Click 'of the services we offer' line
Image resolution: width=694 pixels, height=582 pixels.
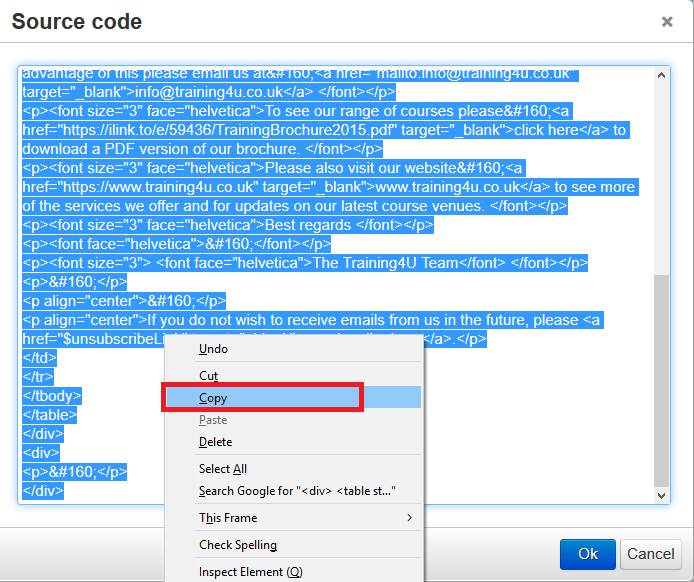click(295, 206)
